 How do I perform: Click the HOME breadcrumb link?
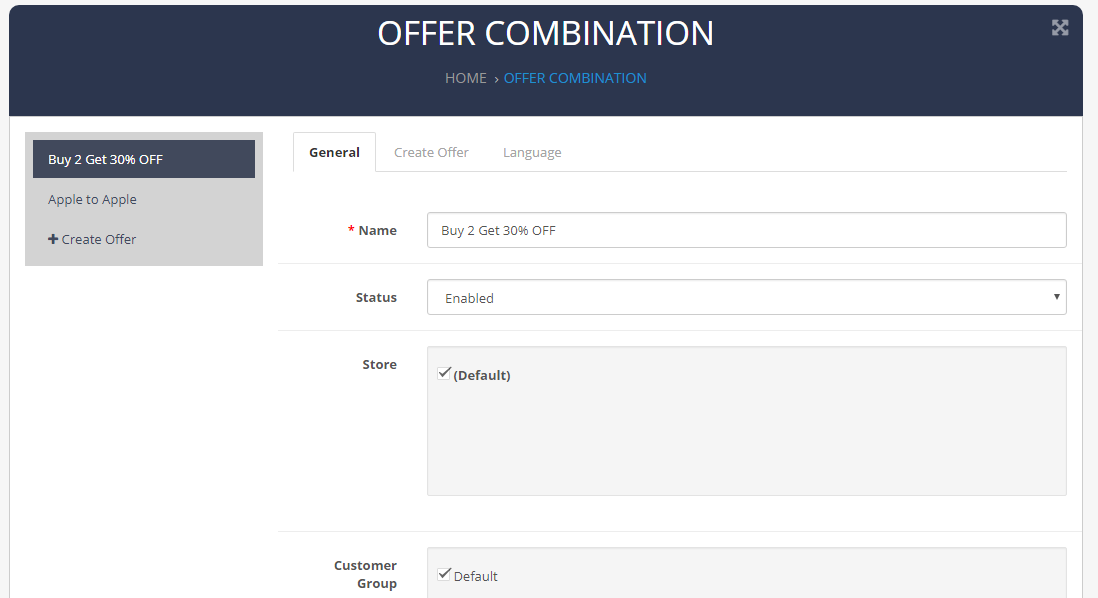click(x=466, y=78)
